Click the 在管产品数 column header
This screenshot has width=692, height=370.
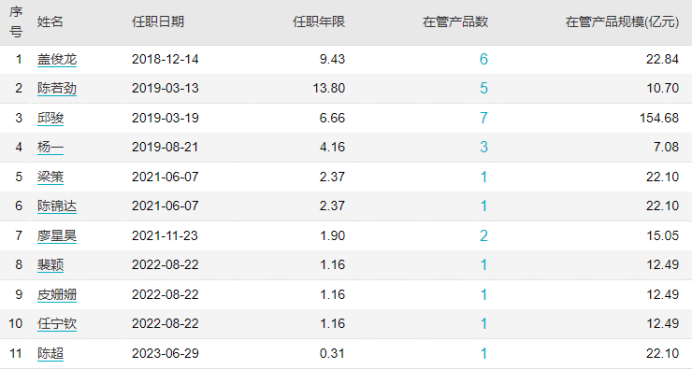(455, 22)
